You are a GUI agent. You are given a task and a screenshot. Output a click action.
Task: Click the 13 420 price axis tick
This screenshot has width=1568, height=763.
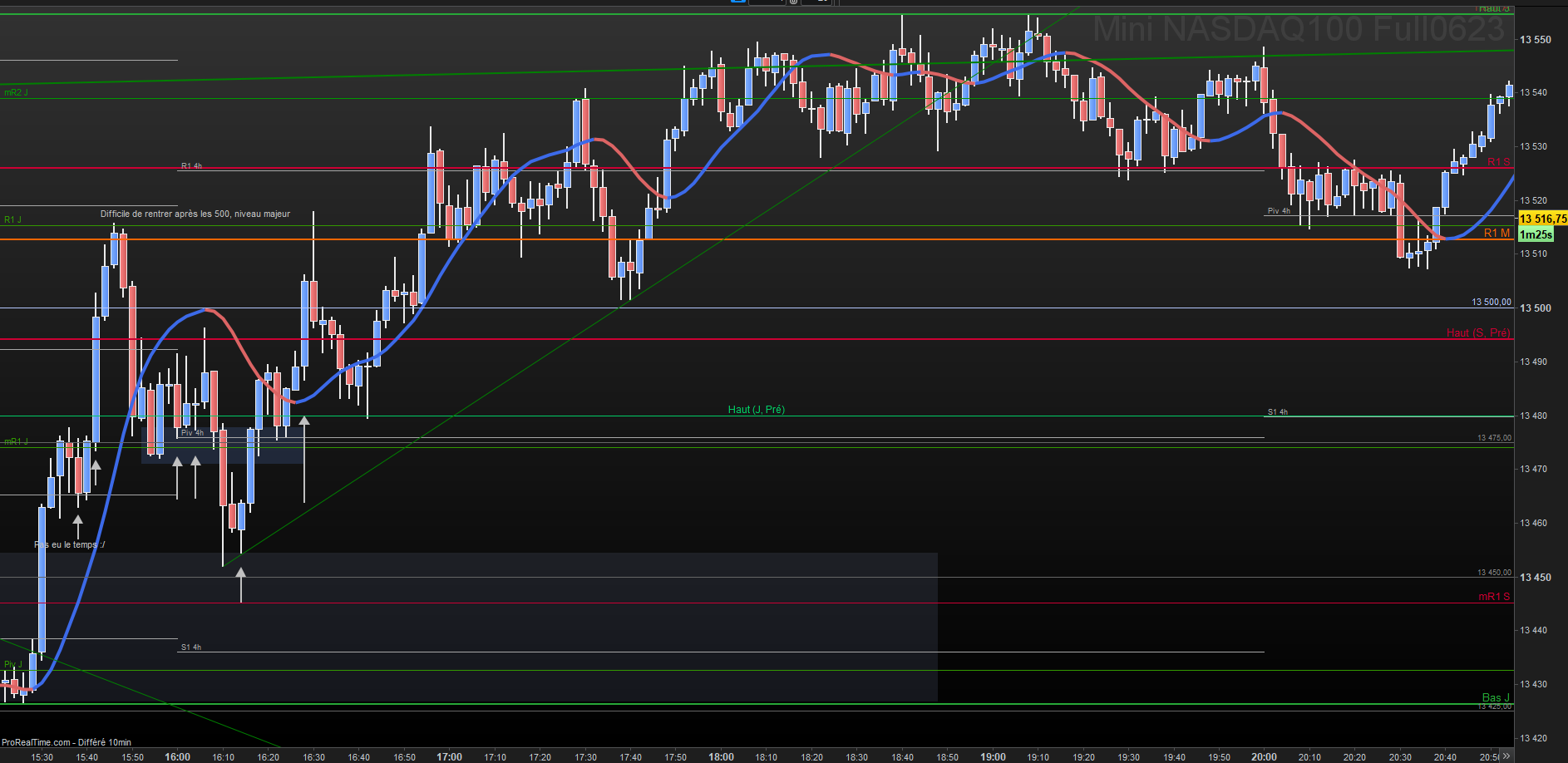tap(1534, 738)
